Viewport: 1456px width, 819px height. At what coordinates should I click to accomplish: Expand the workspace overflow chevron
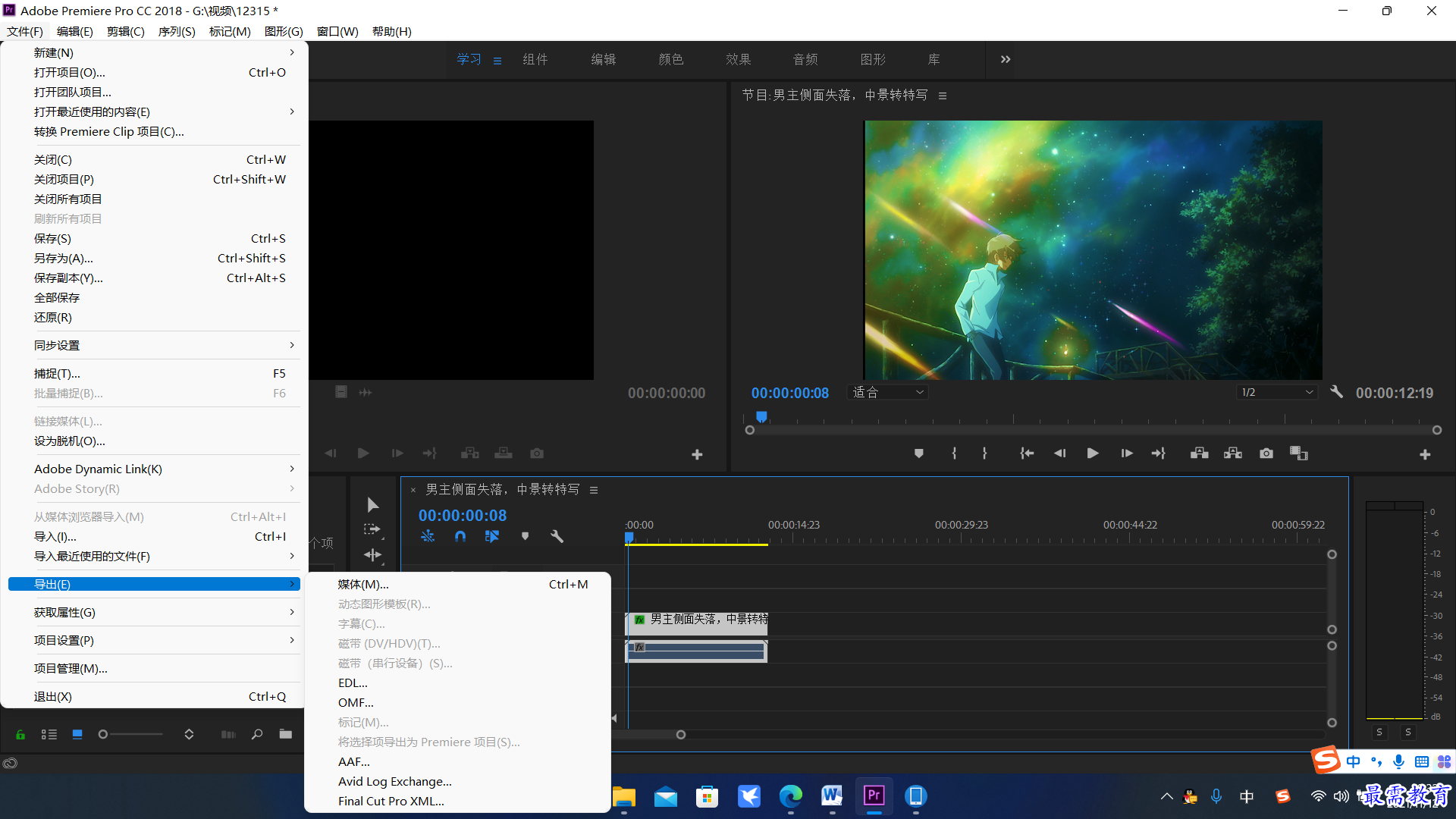pos(1006,59)
